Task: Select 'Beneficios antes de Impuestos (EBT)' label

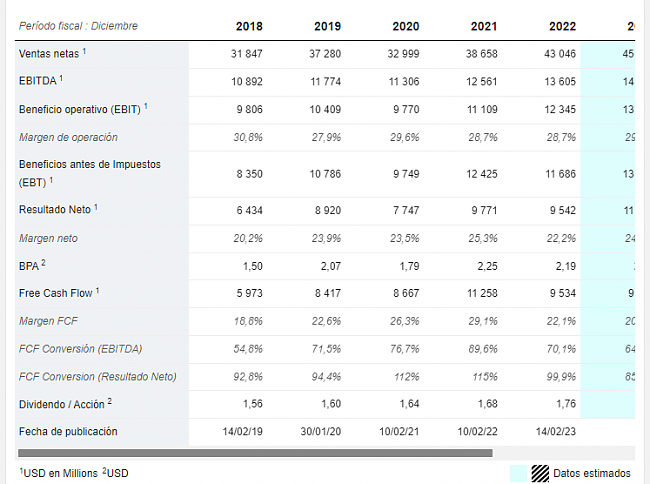Action: click(x=90, y=173)
